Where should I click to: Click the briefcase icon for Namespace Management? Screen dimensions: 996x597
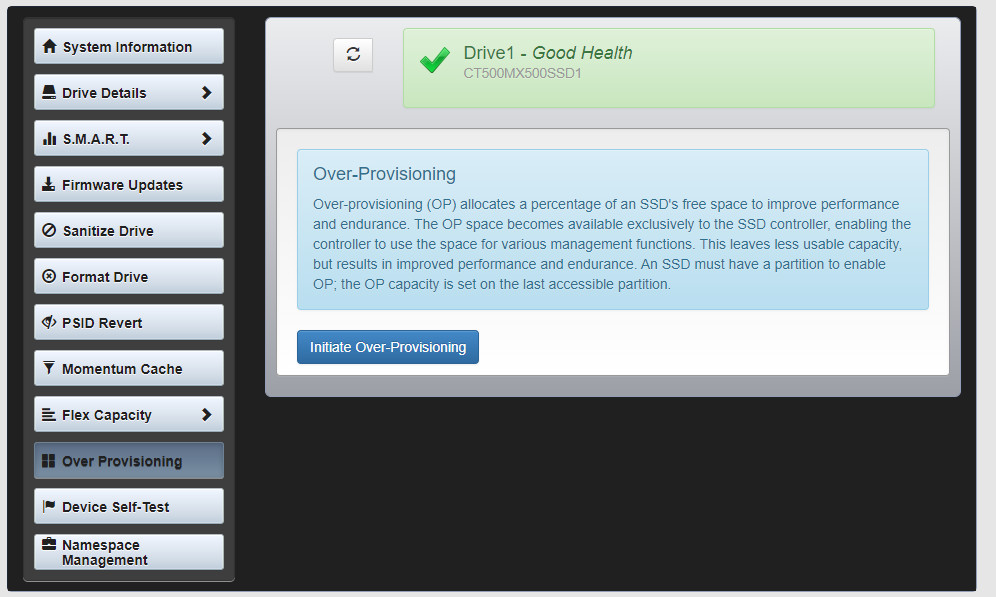49,545
